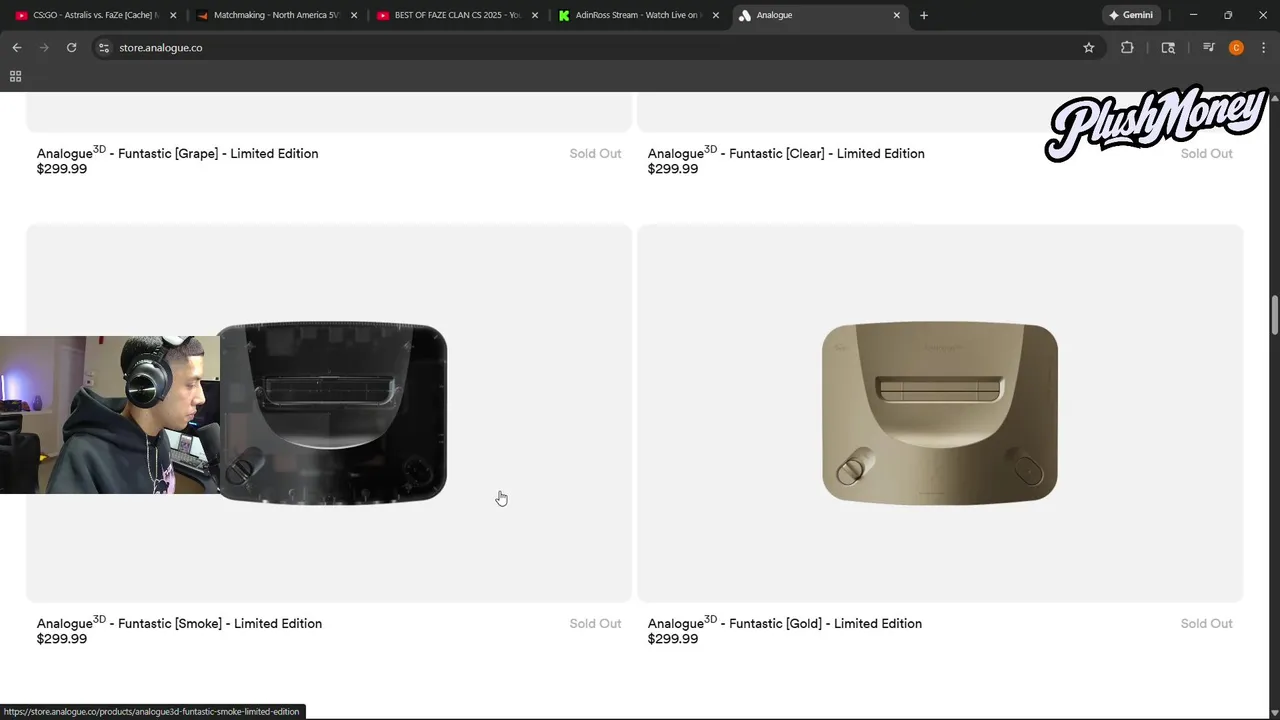
Task: Close the Analogue tab
Action: (897, 15)
